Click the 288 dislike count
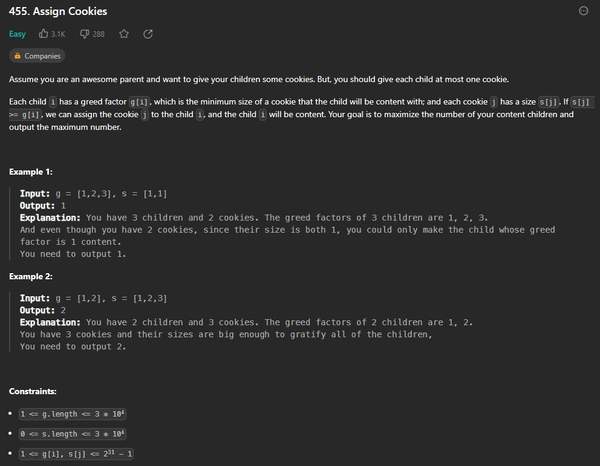This screenshot has height=466, width=600. (x=99, y=34)
